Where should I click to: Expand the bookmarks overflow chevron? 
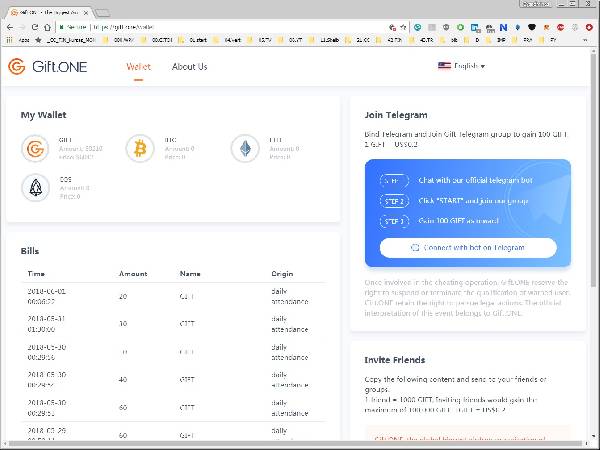[585, 40]
